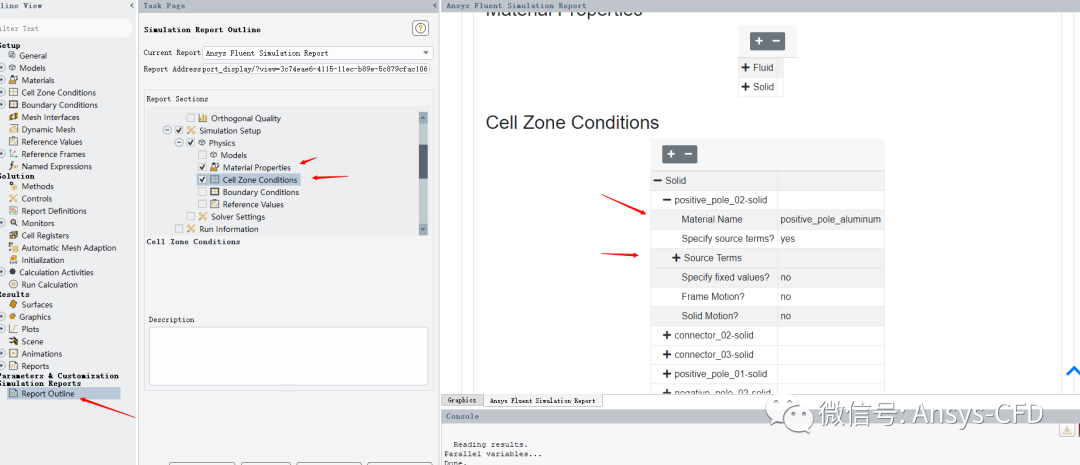Viewport: 1080px width, 465px height.
Task: Click the Models icon in outline tree
Action: click(x=12, y=68)
